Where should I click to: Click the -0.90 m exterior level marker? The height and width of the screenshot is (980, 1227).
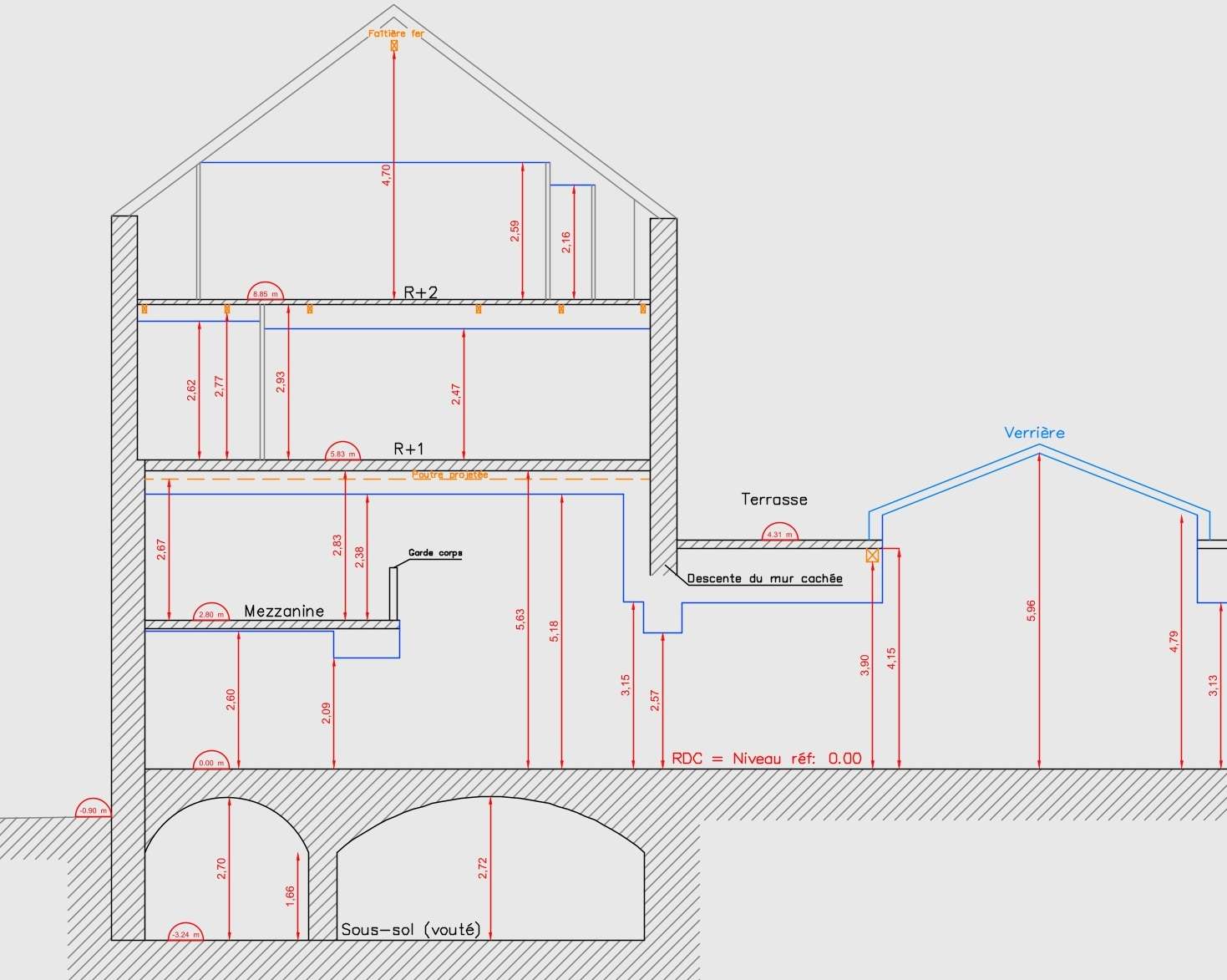click(x=92, y=810)
